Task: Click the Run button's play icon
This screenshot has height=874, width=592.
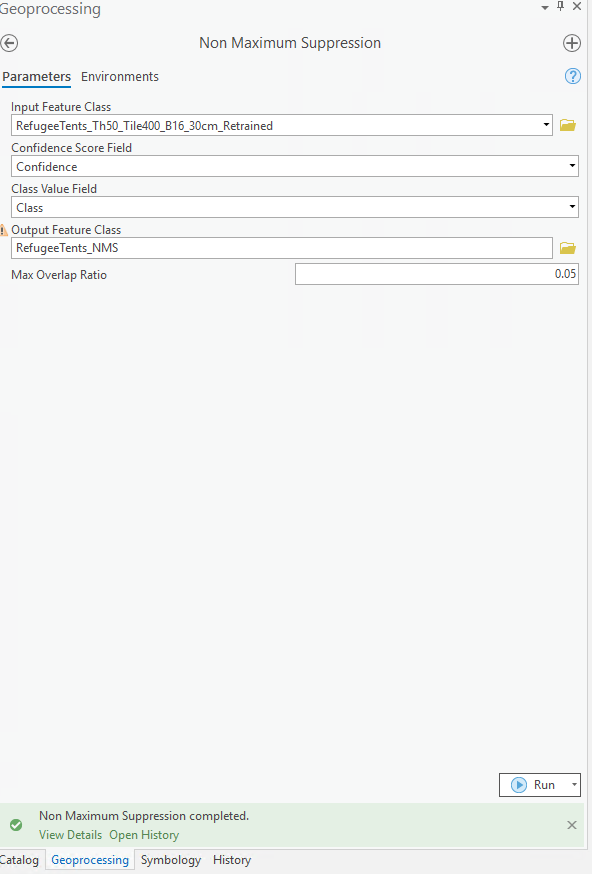Action: coord(521,784)
